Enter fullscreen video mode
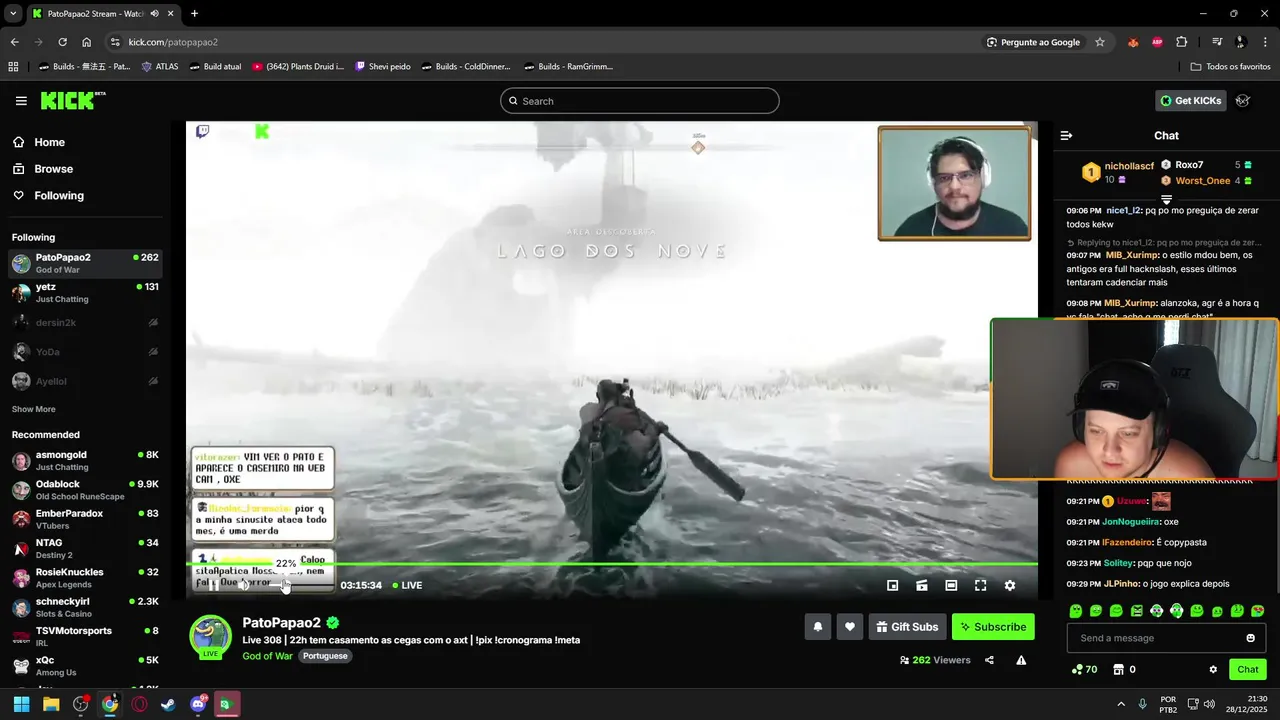Viewport: 1280px width, 720px height. click(x=980, y=585)
